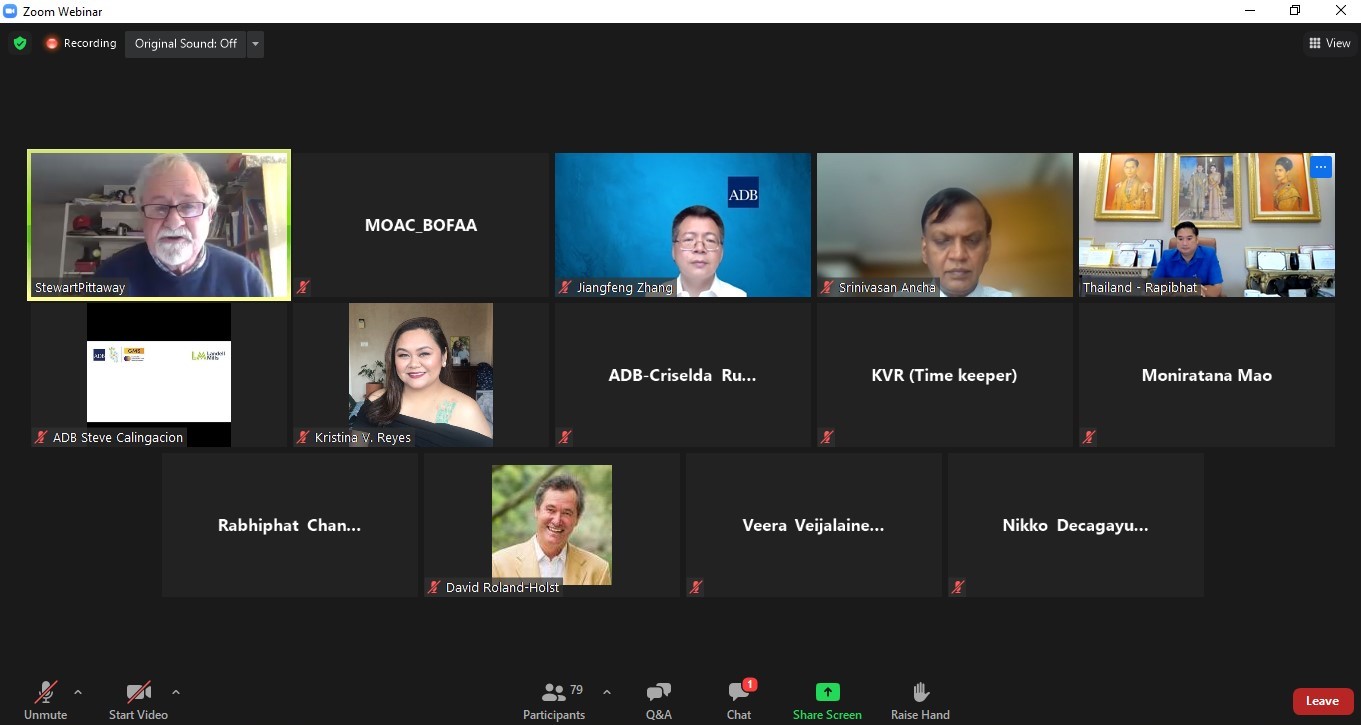Click muted mic icon by ADB Steve Calingacion
Viewport: 1361px width, 725px height.
pos(41,437)
